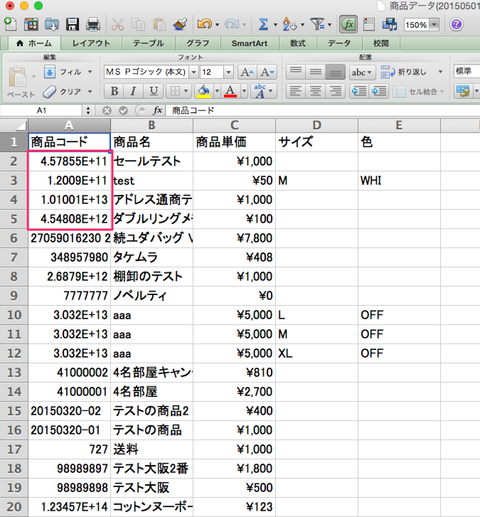Click the formula bar with 商品コード
Screen dimensions: 480x517
[323, 110]
